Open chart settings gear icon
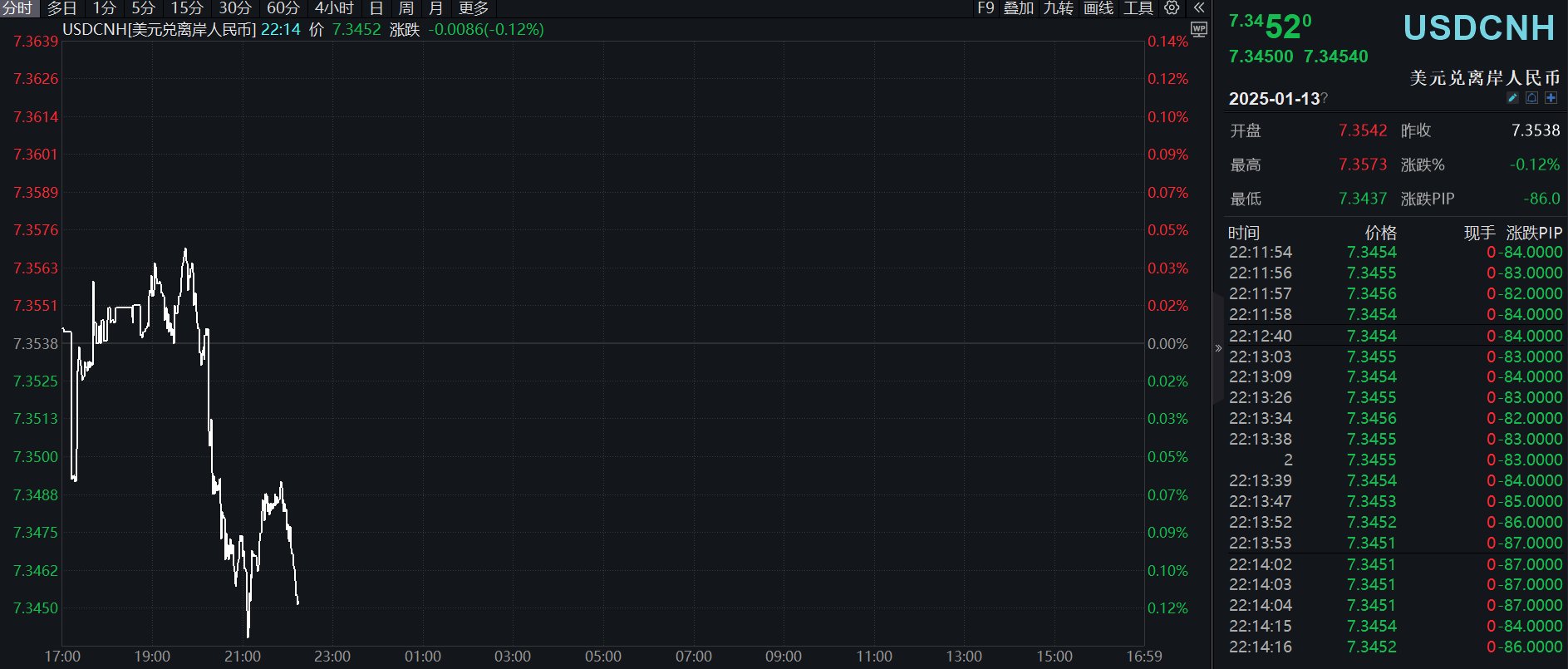 [1172, 8]
